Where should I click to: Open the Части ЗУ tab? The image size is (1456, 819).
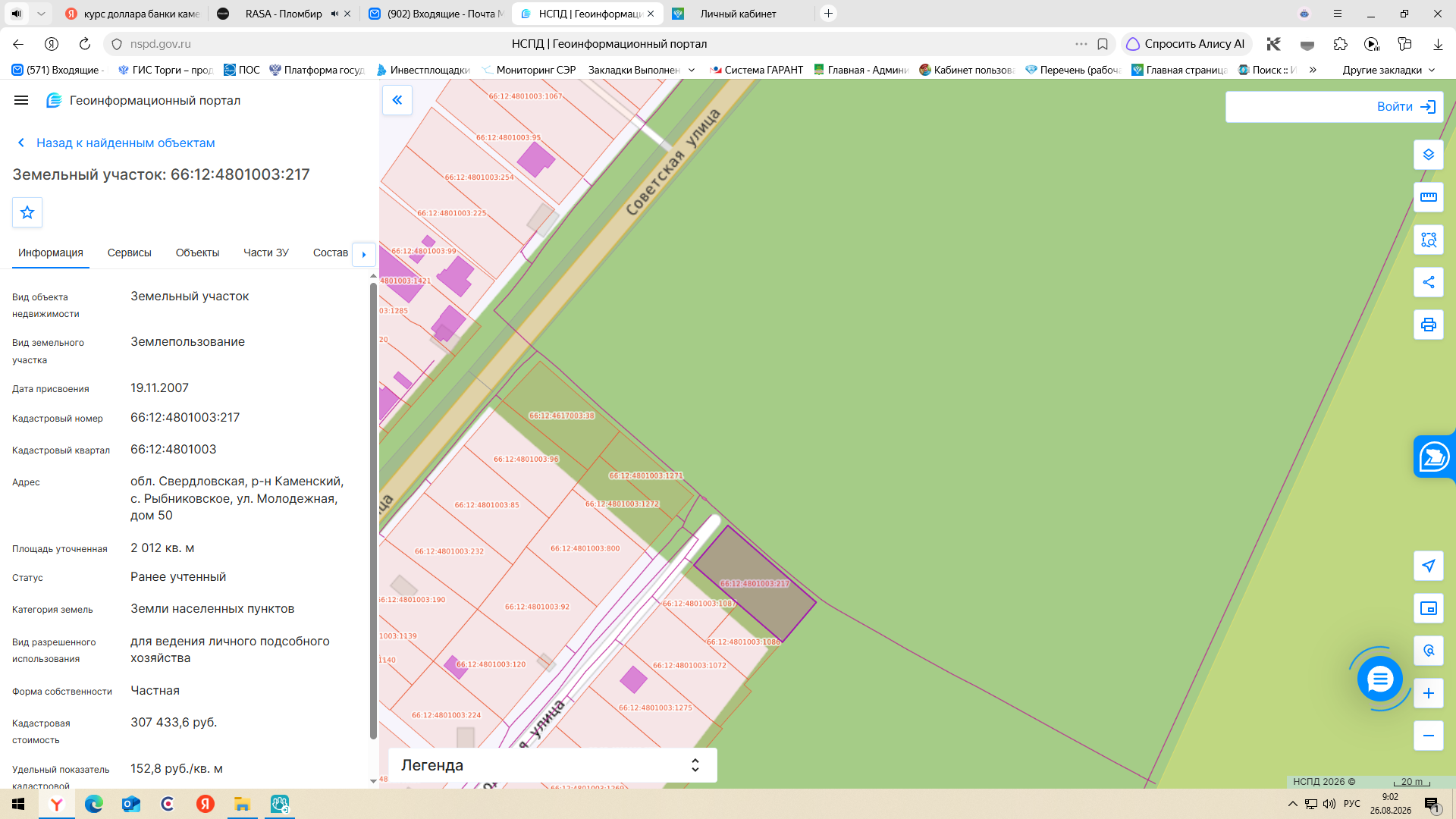(266, 253)
